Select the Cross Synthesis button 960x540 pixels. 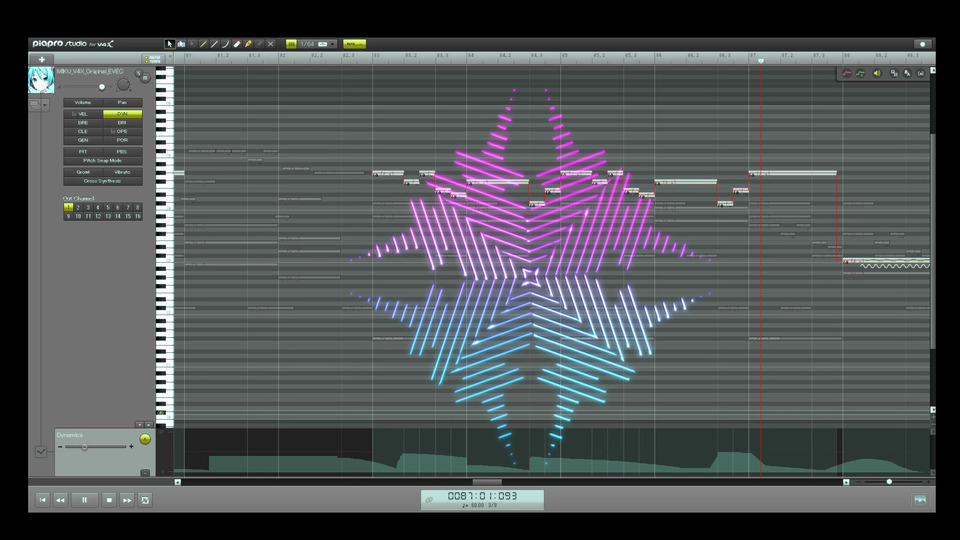pyautogui.click(x=103, y=181)
